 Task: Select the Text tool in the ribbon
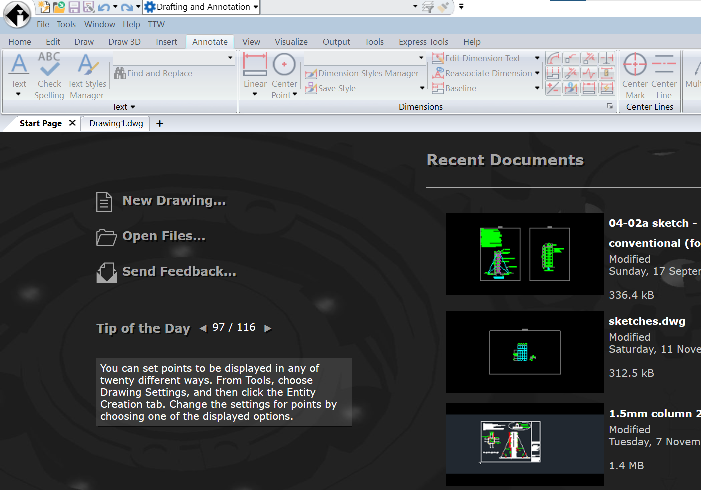[x=19, y=69]
